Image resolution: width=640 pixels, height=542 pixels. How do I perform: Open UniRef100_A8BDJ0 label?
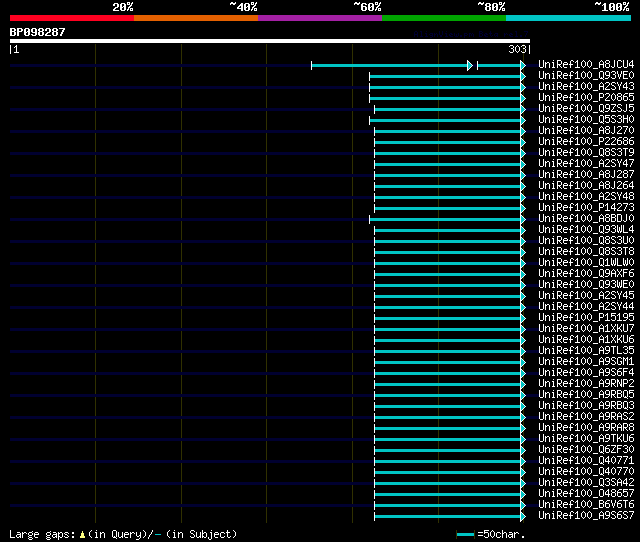586,219
